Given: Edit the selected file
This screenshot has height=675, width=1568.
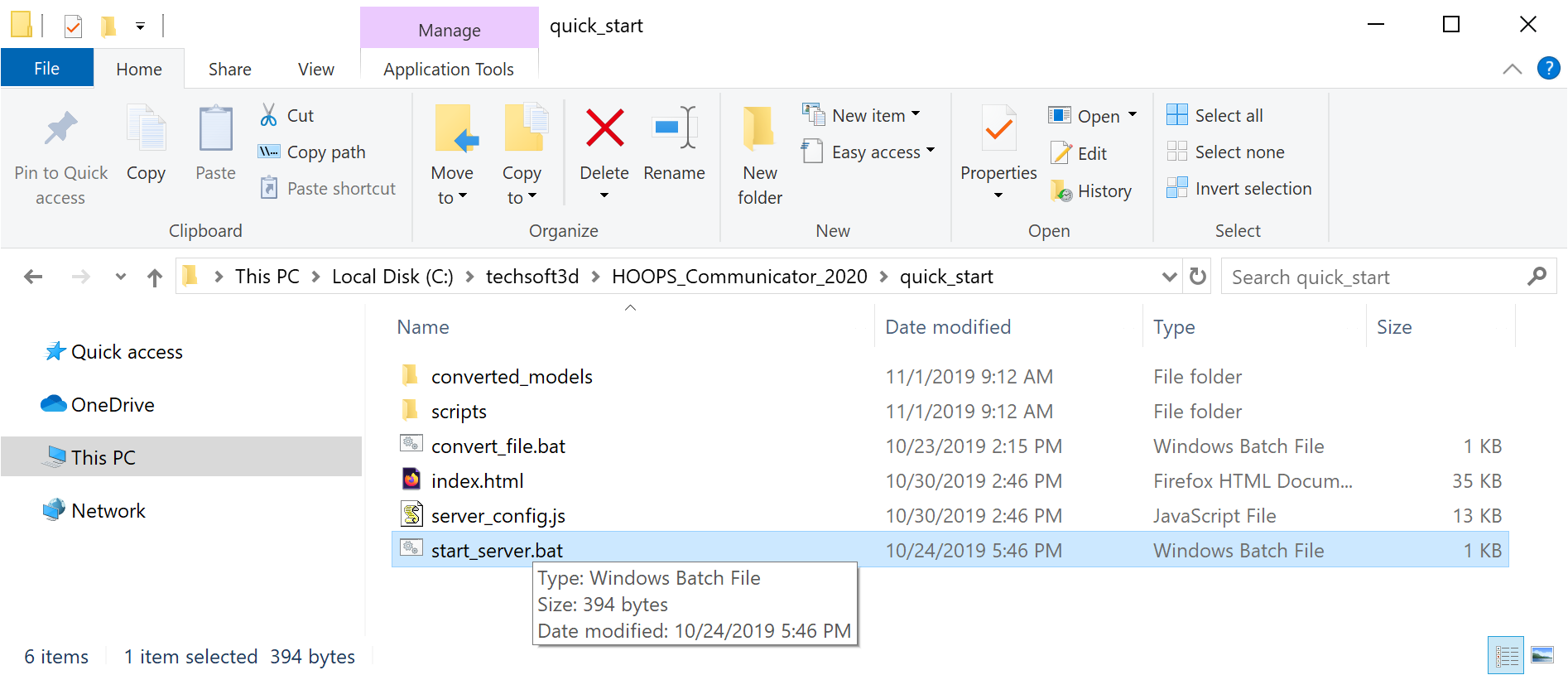Looking at the screenshot, I should [1079, 152].
